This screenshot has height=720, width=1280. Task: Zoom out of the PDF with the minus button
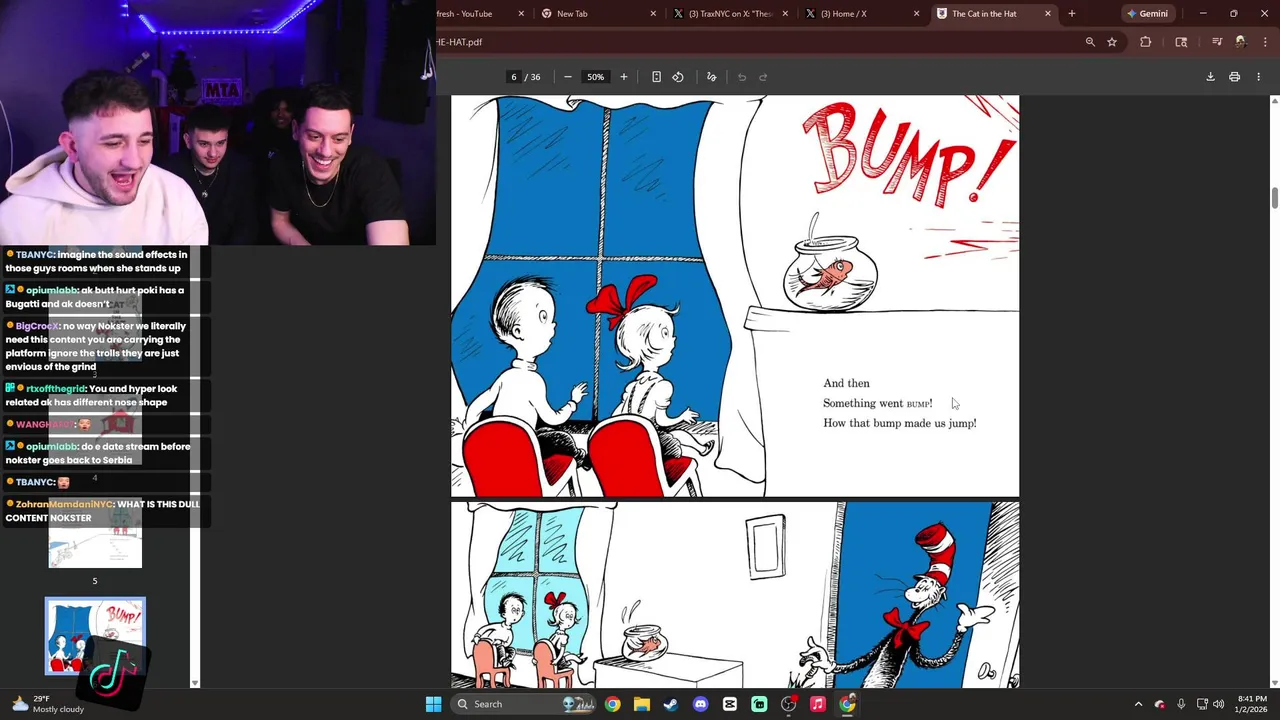568,77
